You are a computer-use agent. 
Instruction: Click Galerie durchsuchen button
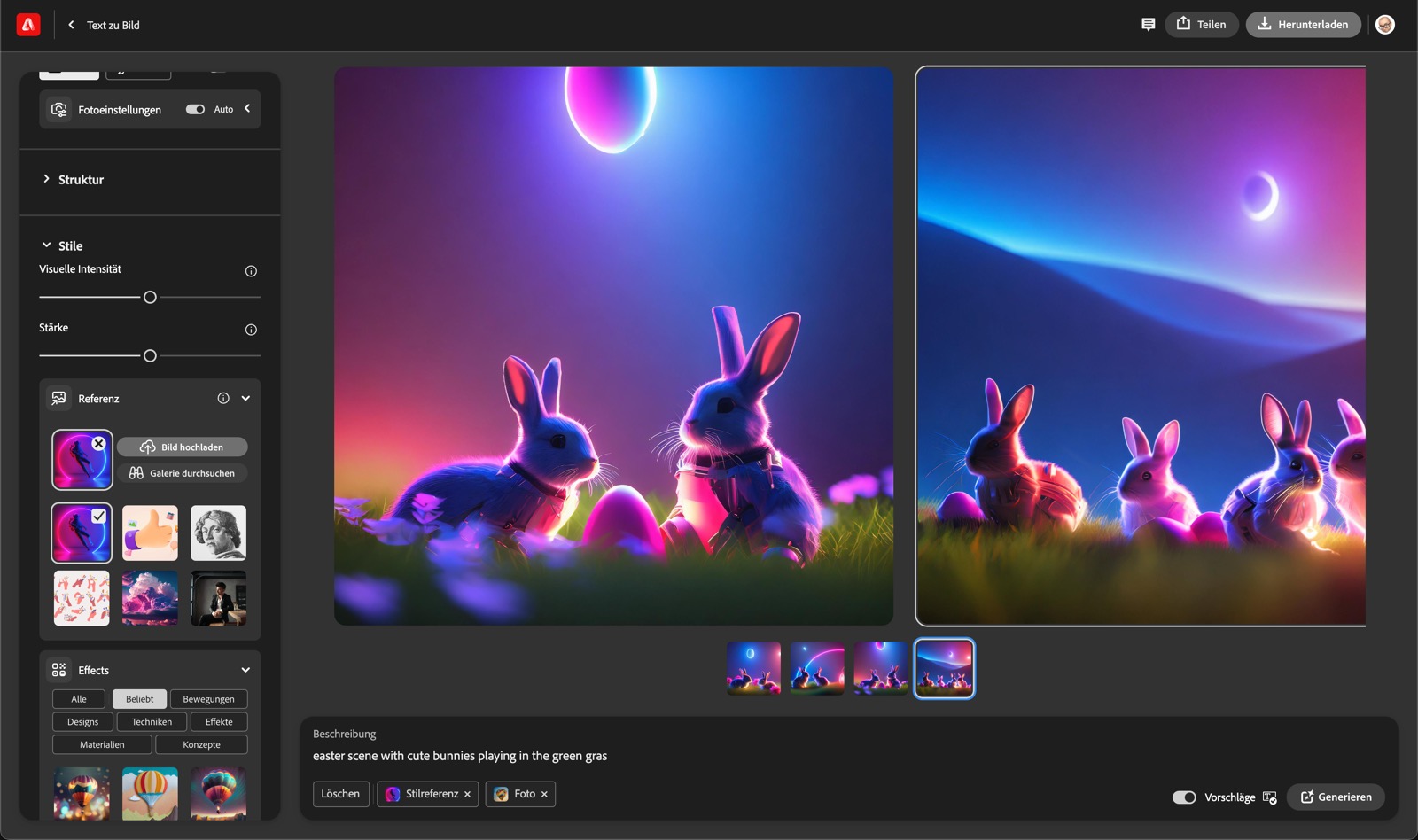pyautogui.click(x=183, y=473)
